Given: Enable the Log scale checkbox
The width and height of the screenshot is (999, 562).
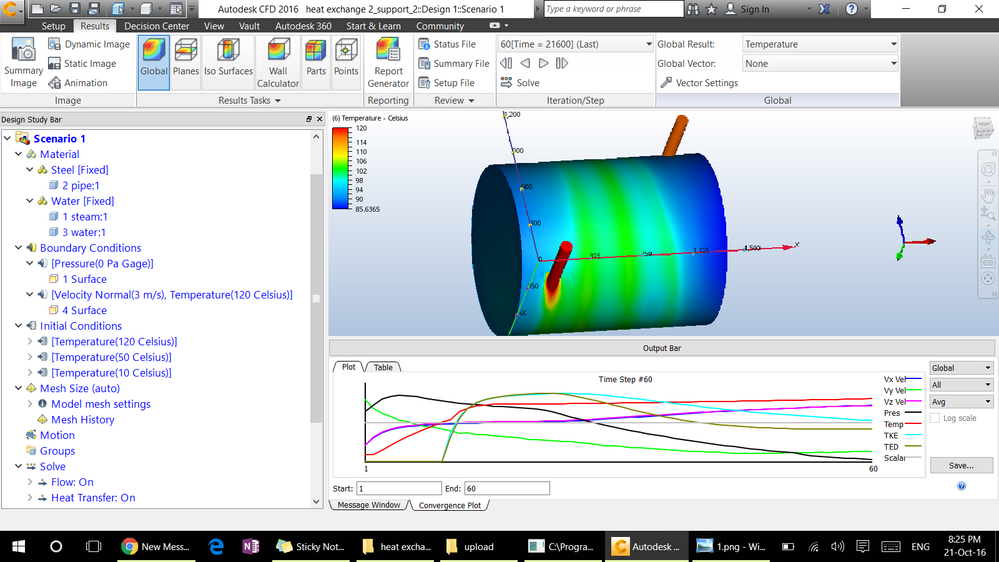Looking at the screenshot, I should point(936,418).
